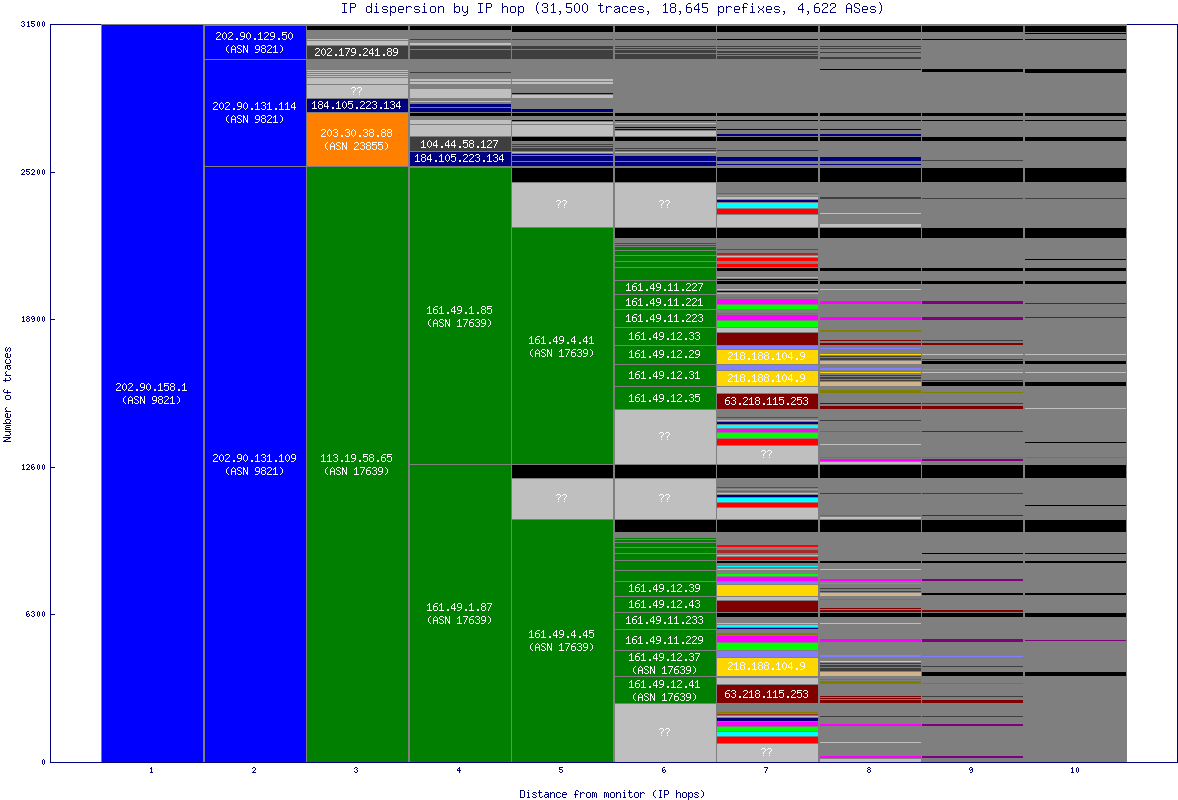Click the chart title text
The image size is (1178, 800).
pyautogui.click(x=589, y=9)
